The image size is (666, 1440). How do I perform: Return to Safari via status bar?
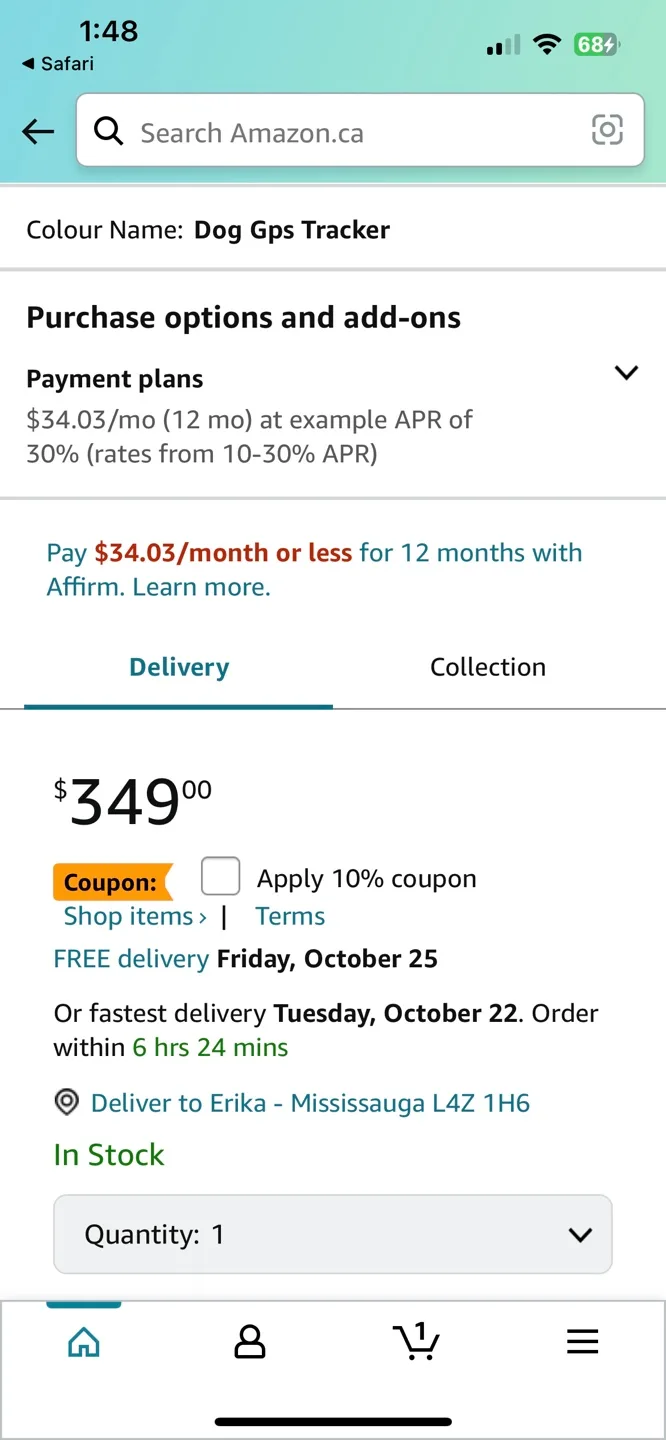click(x=58, y=63)
